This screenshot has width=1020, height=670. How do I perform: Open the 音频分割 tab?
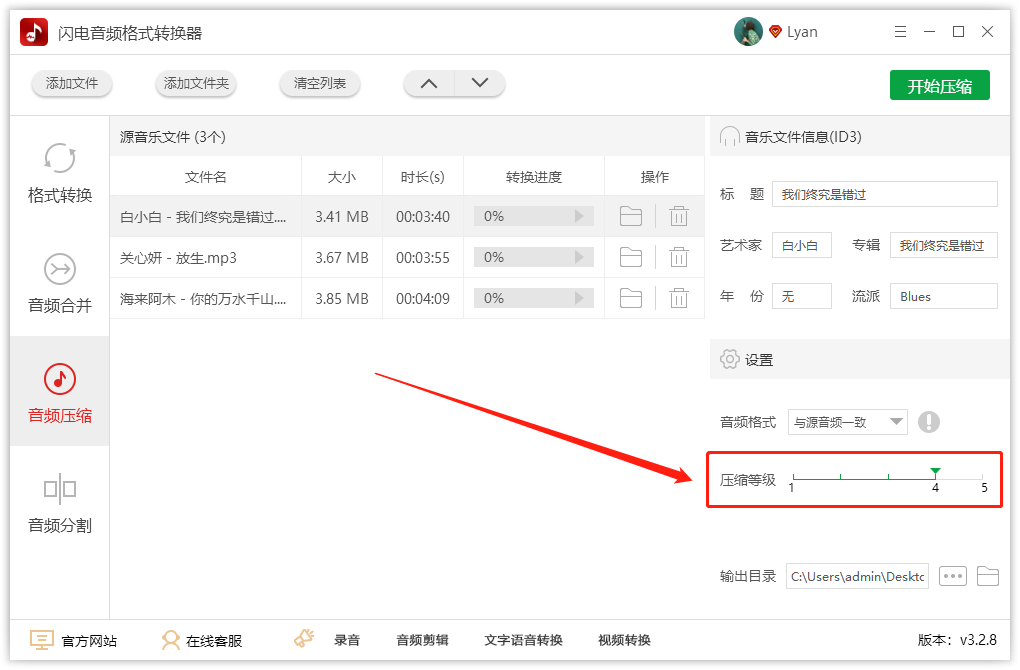[60, 502]
